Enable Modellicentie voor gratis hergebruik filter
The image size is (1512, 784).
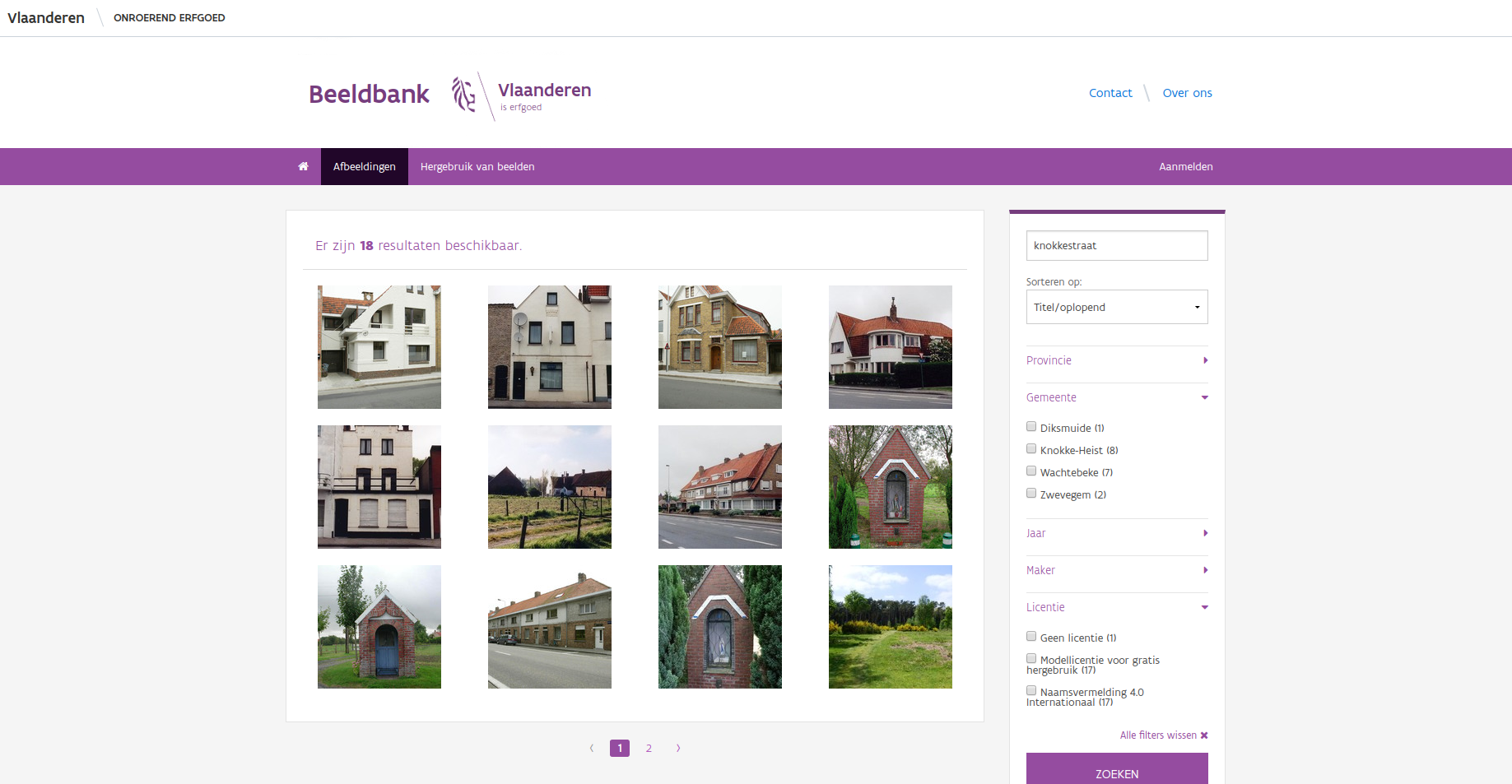pyautogui.click(x=1031, y=658)
